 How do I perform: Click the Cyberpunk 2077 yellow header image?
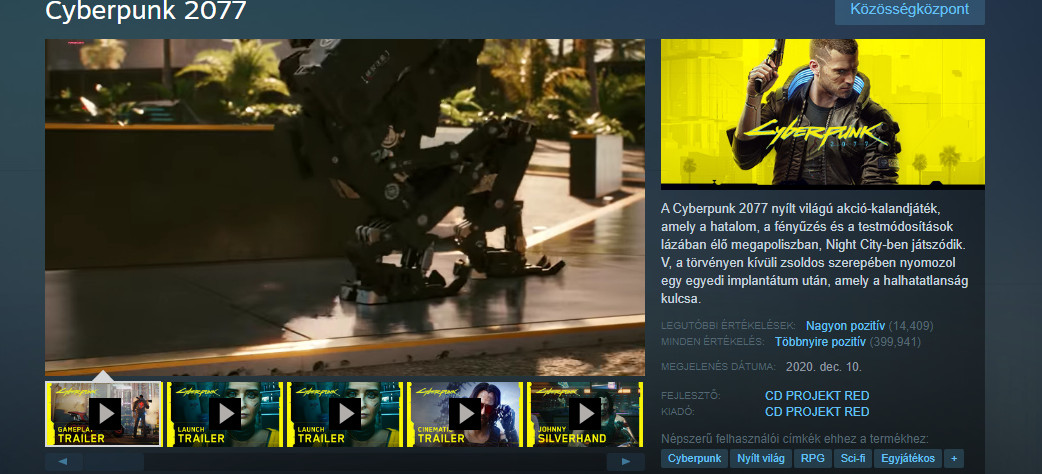822,113
